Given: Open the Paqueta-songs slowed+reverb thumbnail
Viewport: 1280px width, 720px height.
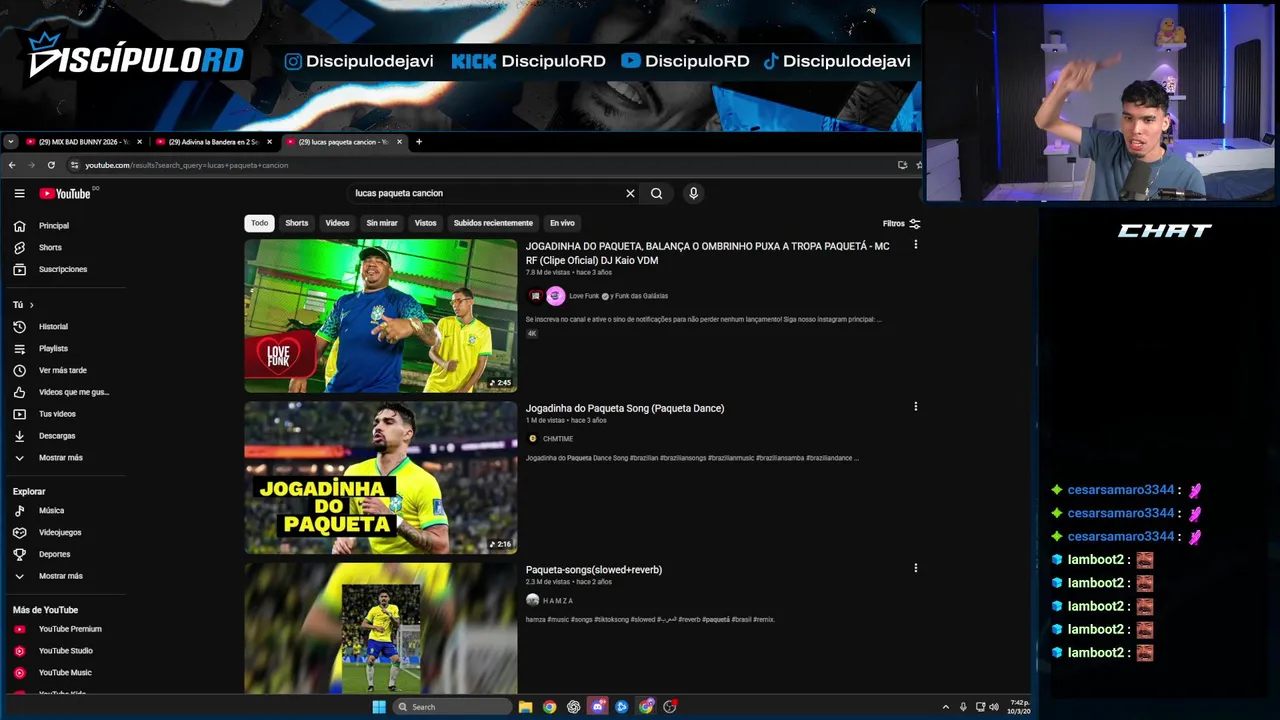Looking at the screenshot, I should tap(381, 628).
